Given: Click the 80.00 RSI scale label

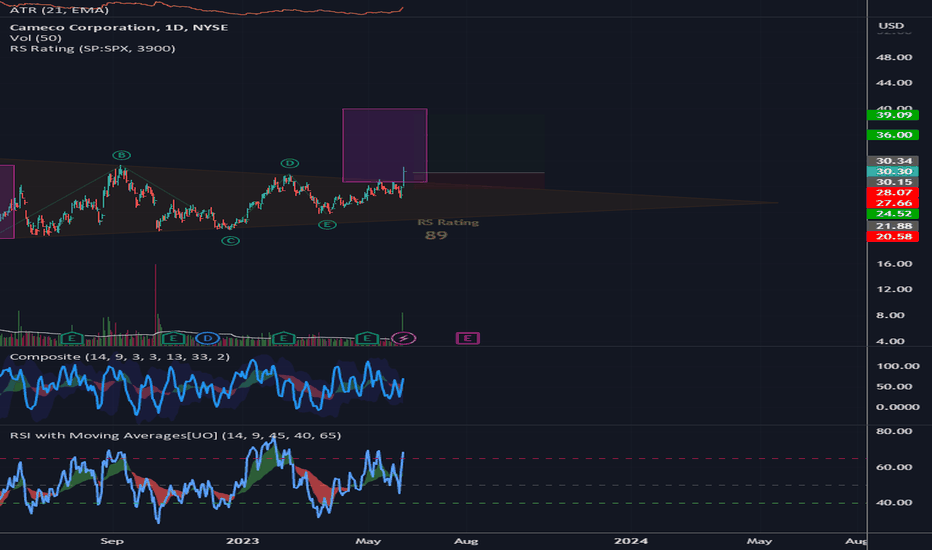Looking at the screenshot, I should point(893,431).
